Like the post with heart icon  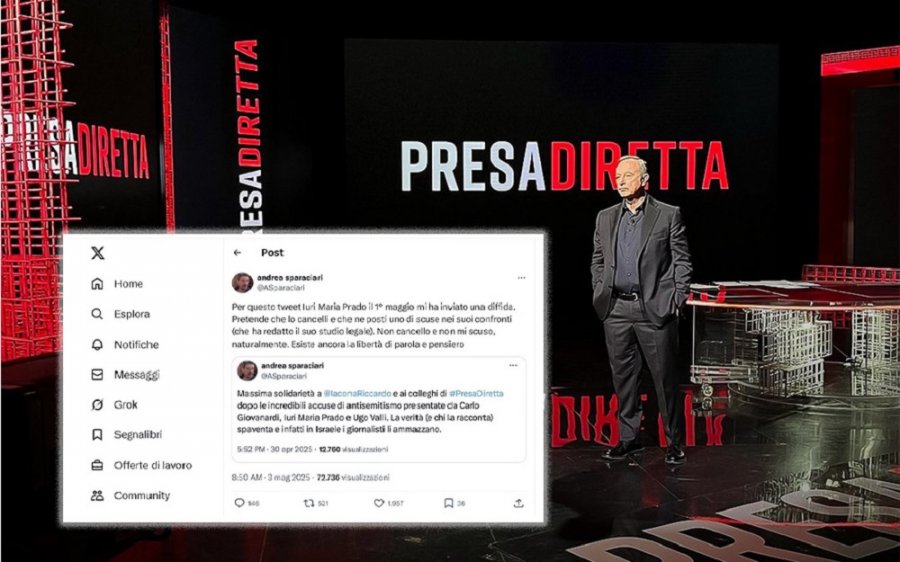pos(379,503)
